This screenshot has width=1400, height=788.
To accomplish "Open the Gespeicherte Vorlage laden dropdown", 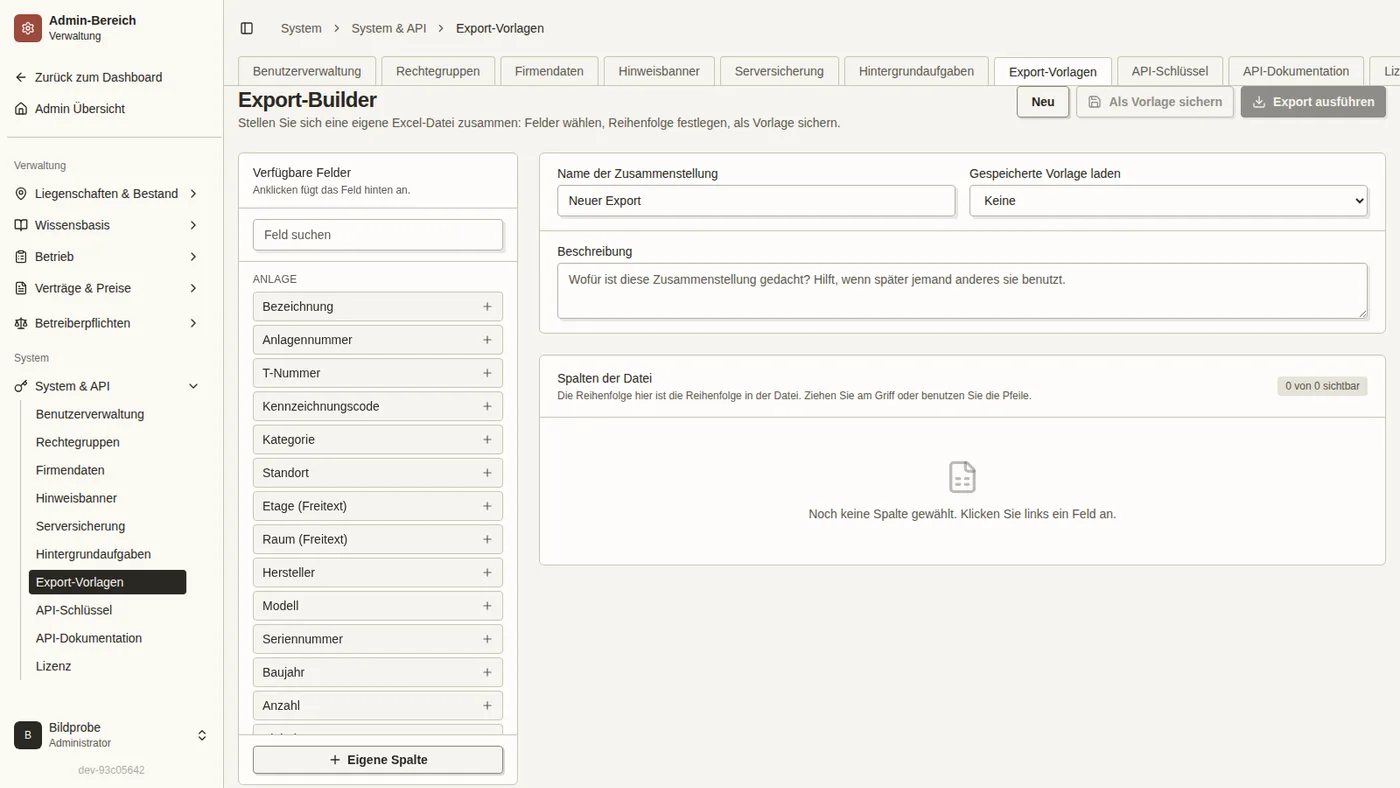I will pos(1168,200).
